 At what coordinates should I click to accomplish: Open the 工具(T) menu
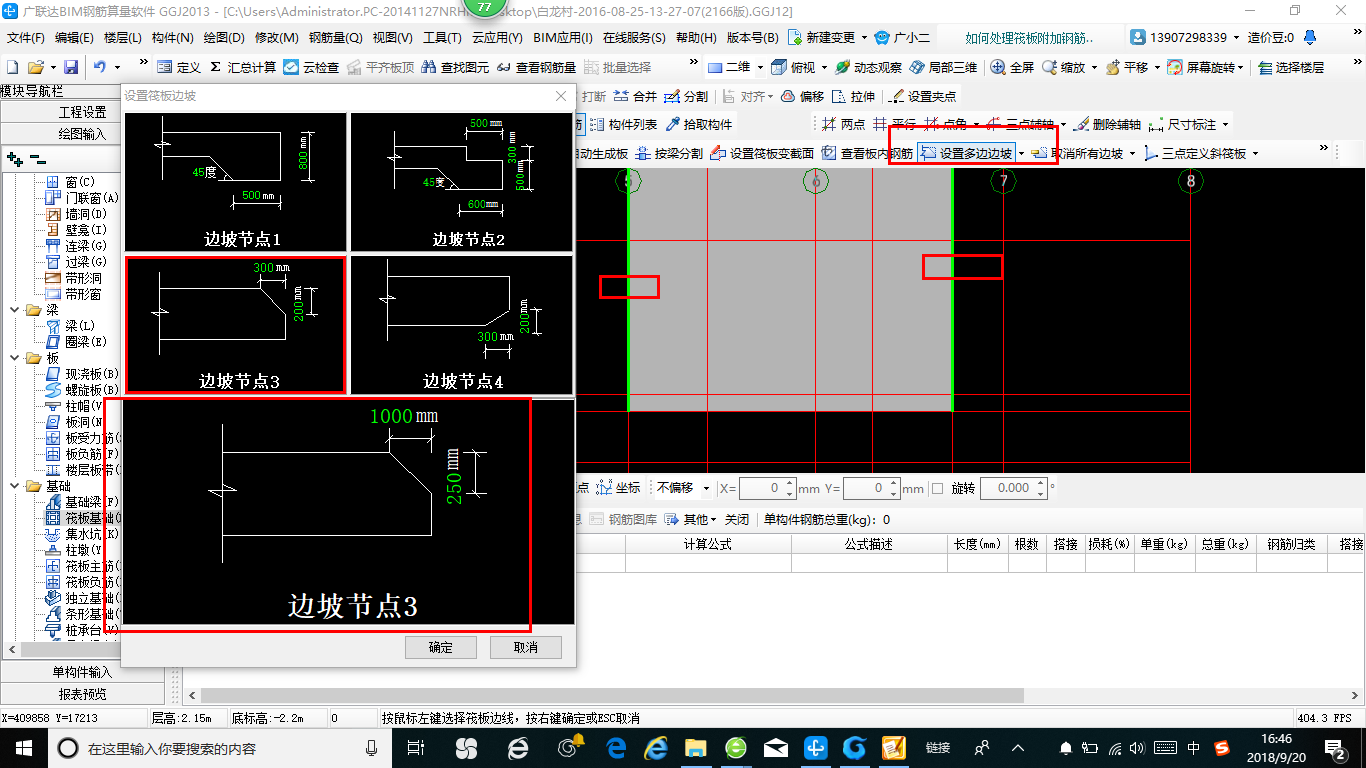pyautogui.click(x=442, y=38)
